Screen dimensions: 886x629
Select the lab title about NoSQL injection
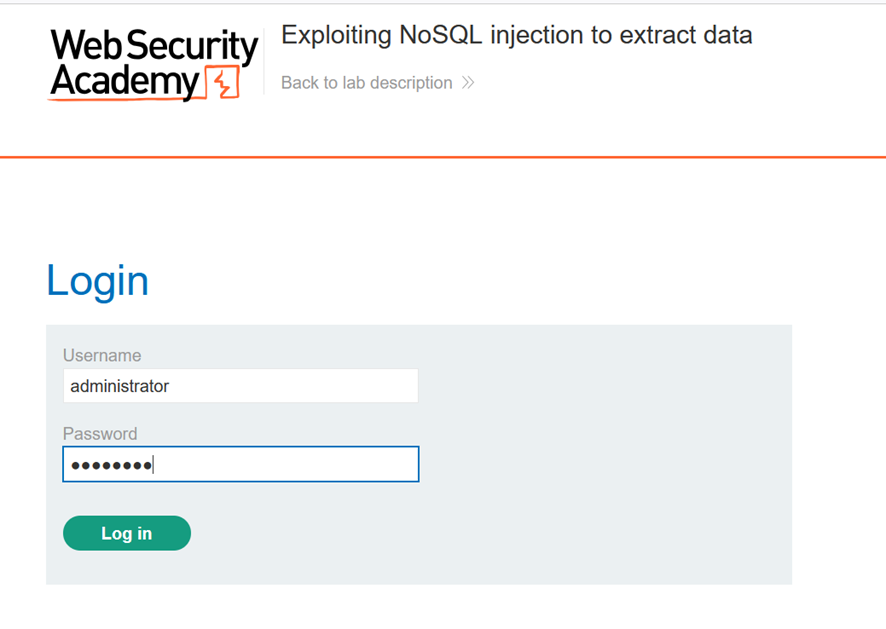(x=516, y=35)
